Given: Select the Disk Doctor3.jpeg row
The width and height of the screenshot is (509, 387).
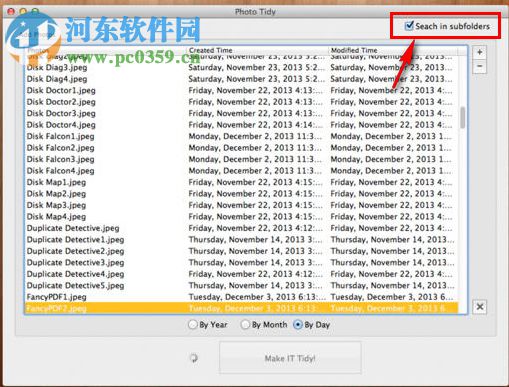Looking at the screenshot, I should click(x=241, y=113).
